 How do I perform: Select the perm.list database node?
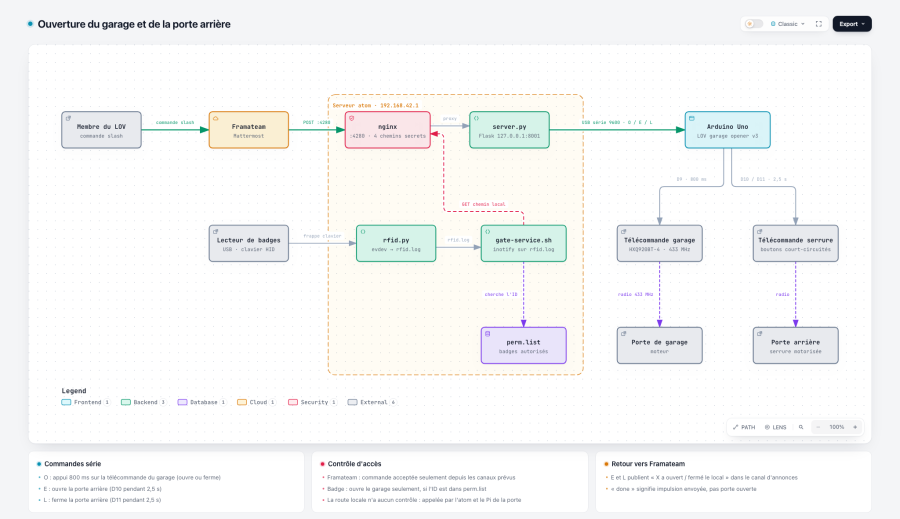(x=523, y=346)
